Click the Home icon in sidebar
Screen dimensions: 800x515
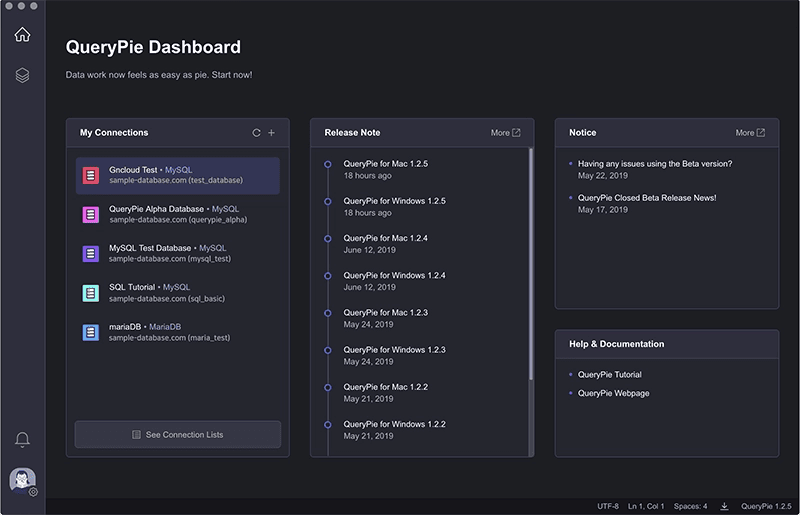coord(22,35)
